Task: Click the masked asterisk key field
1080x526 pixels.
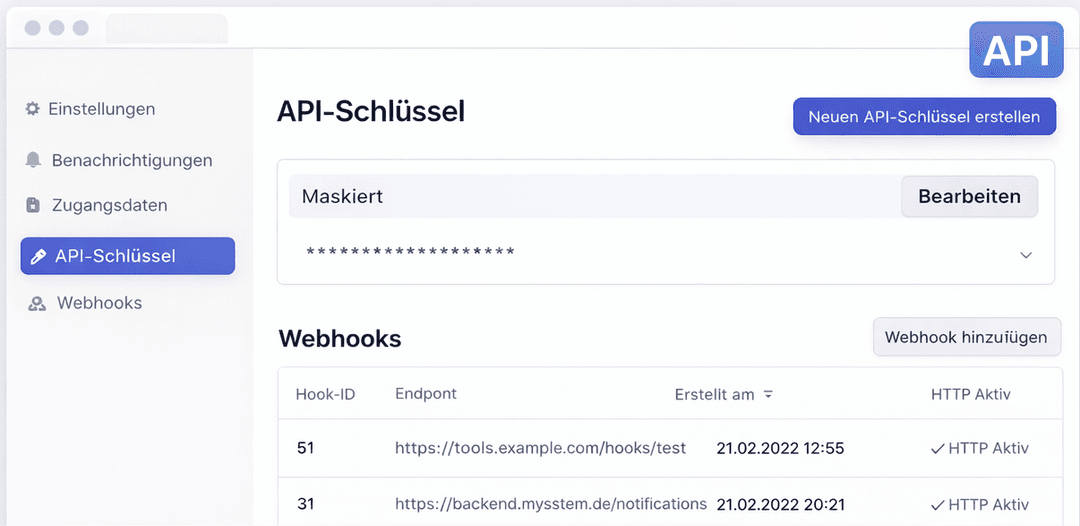Action: [410, 251]
